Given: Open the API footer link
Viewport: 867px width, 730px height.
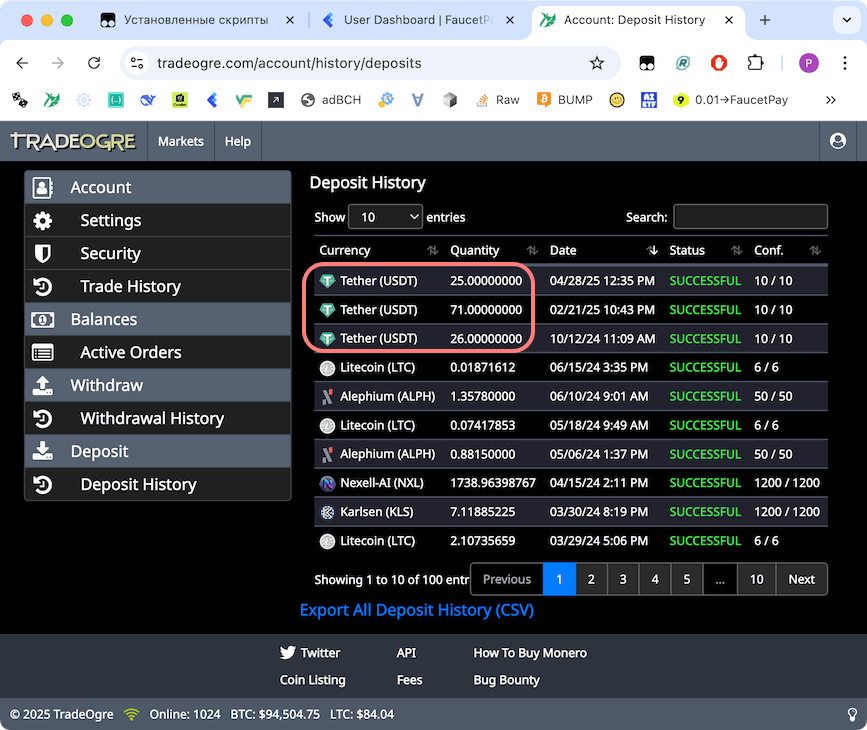Looking at the screenshot, I should [406, 653].
